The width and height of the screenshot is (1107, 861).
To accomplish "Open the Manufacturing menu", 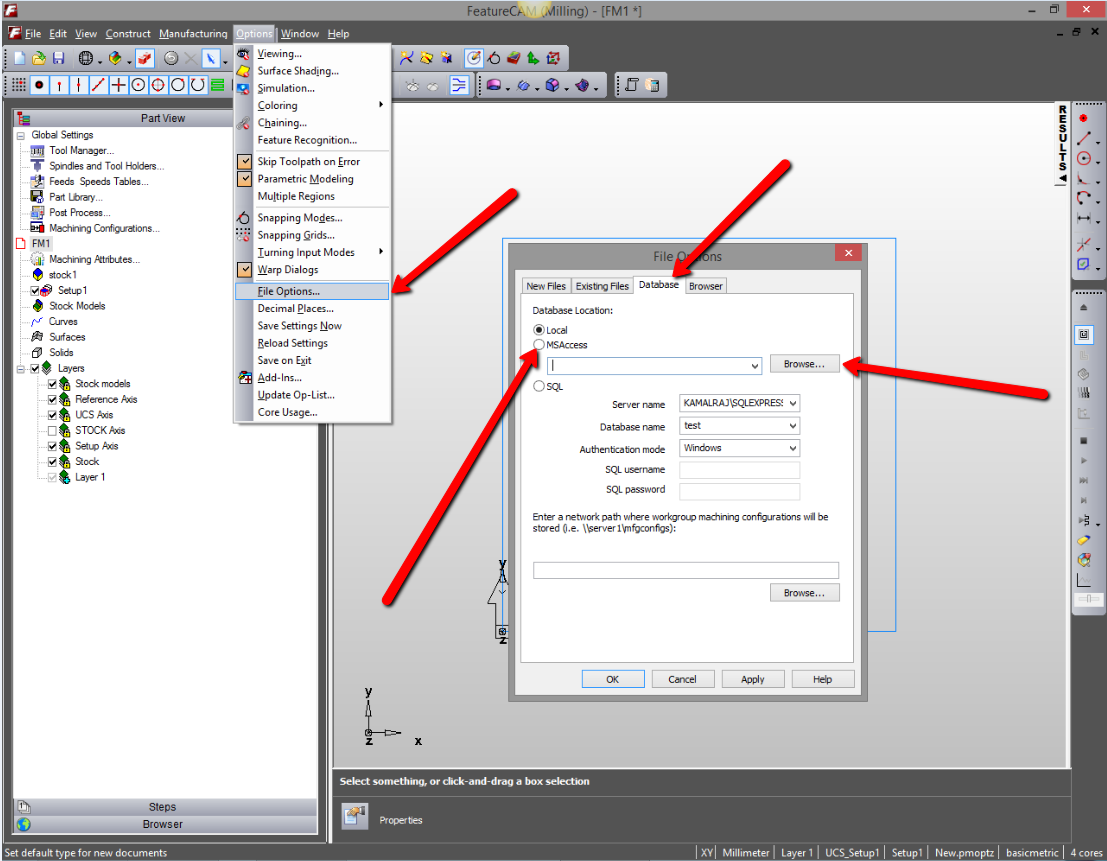I will coord(192,33).
